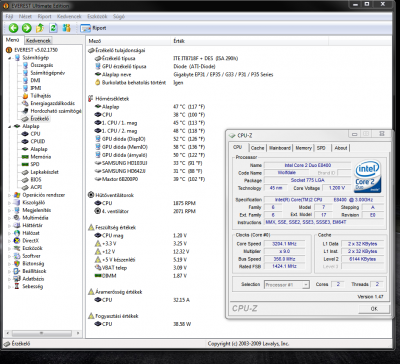Viewport: 400px width, 364px height.
Task: Select the Lapkakészlet tree icon
Action: (25, 172)
